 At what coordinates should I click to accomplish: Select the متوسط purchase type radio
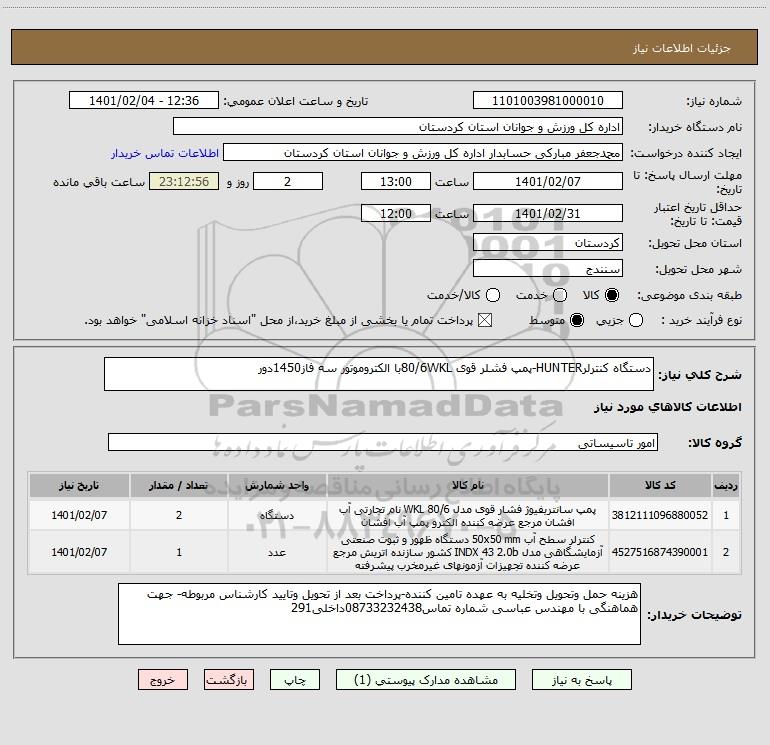577,320
